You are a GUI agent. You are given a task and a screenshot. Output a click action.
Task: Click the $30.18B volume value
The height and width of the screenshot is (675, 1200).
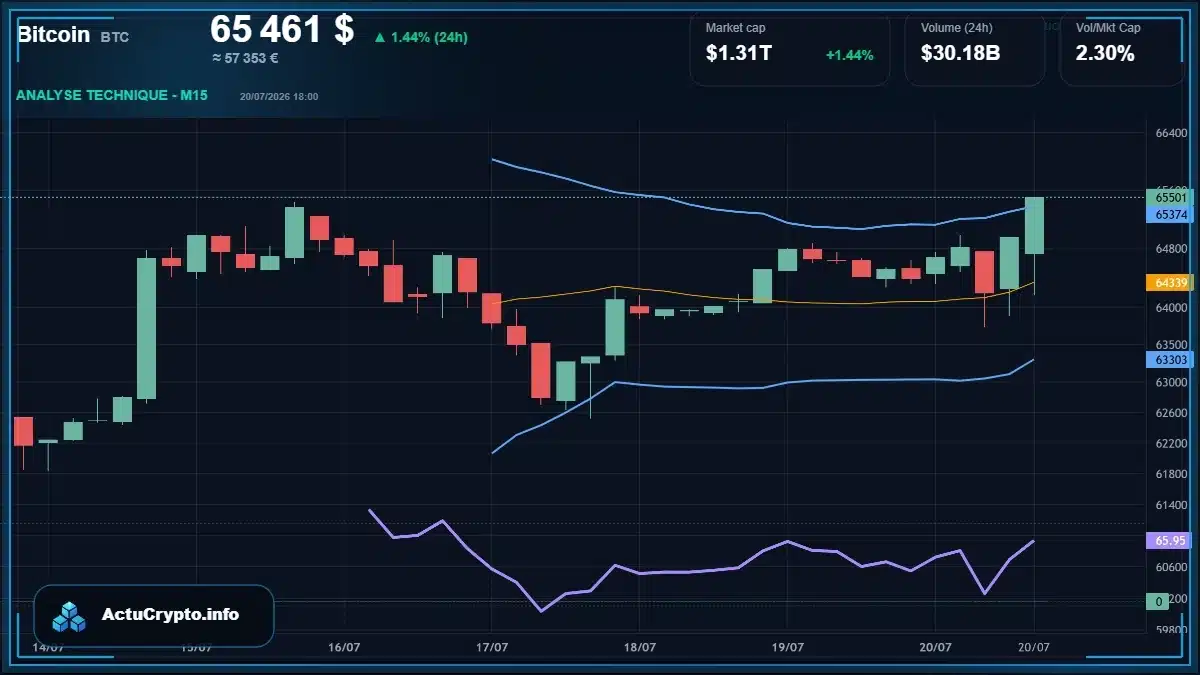(x=960, y=54)
